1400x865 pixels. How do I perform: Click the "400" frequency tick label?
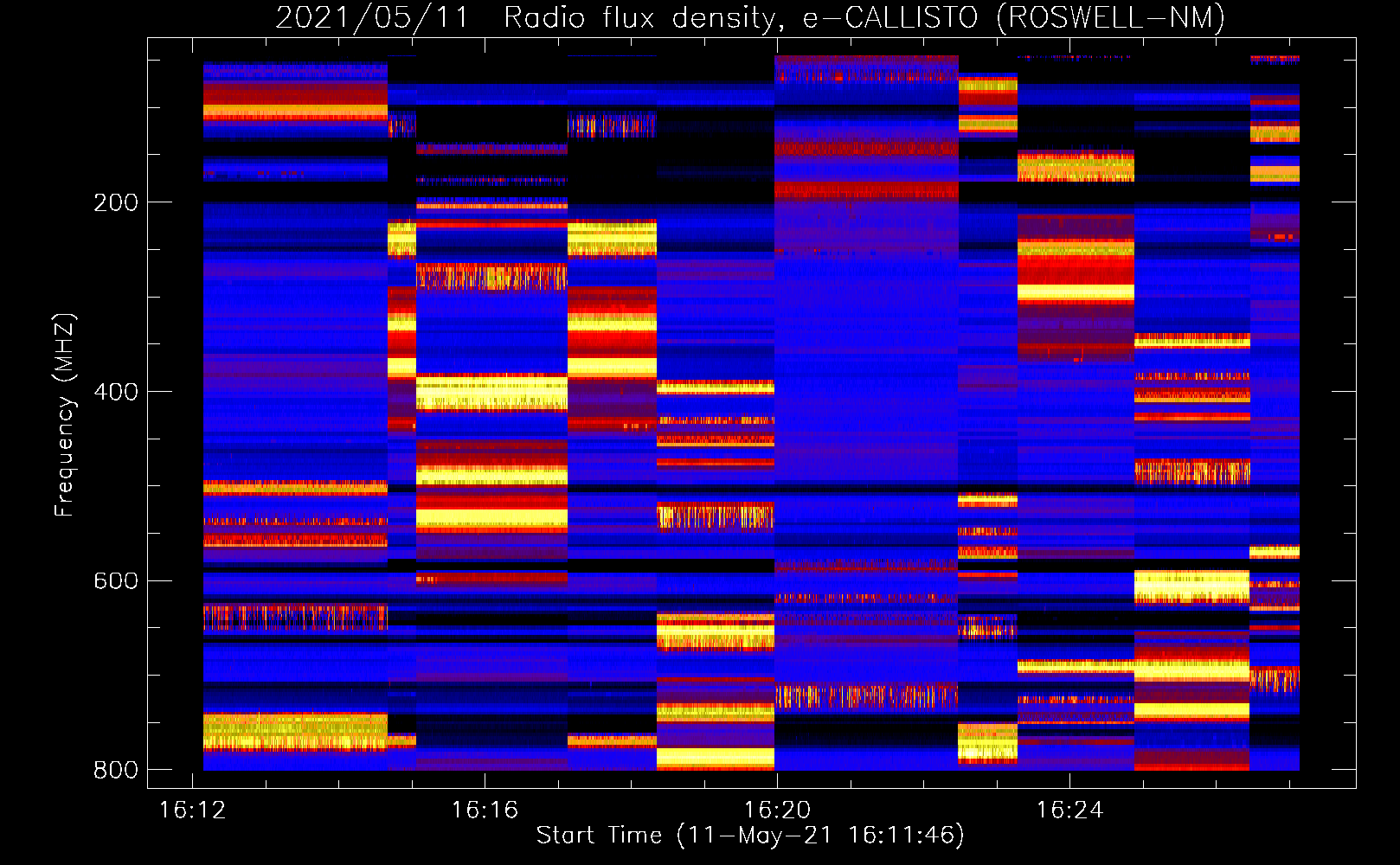tap(116, 392)
